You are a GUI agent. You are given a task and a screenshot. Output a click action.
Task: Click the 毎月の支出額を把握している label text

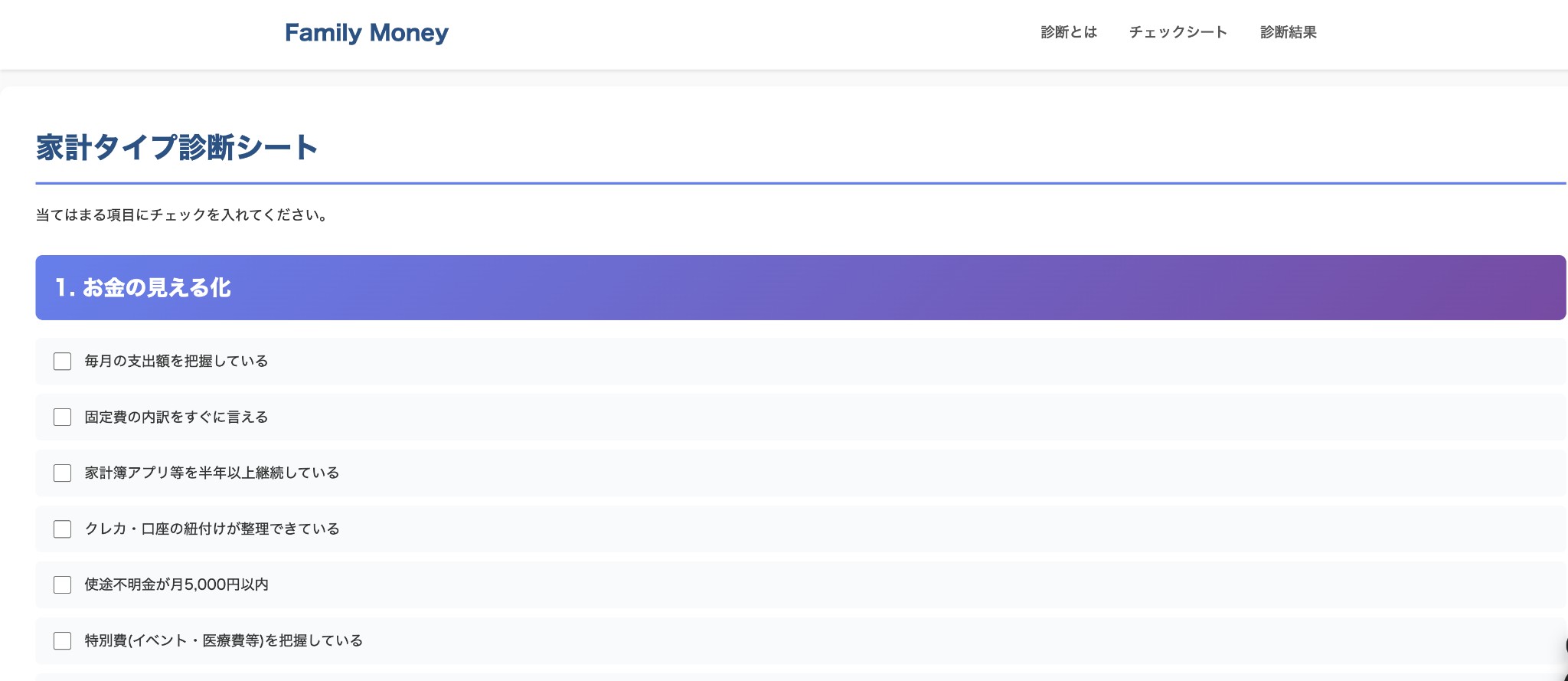(176, 362)
